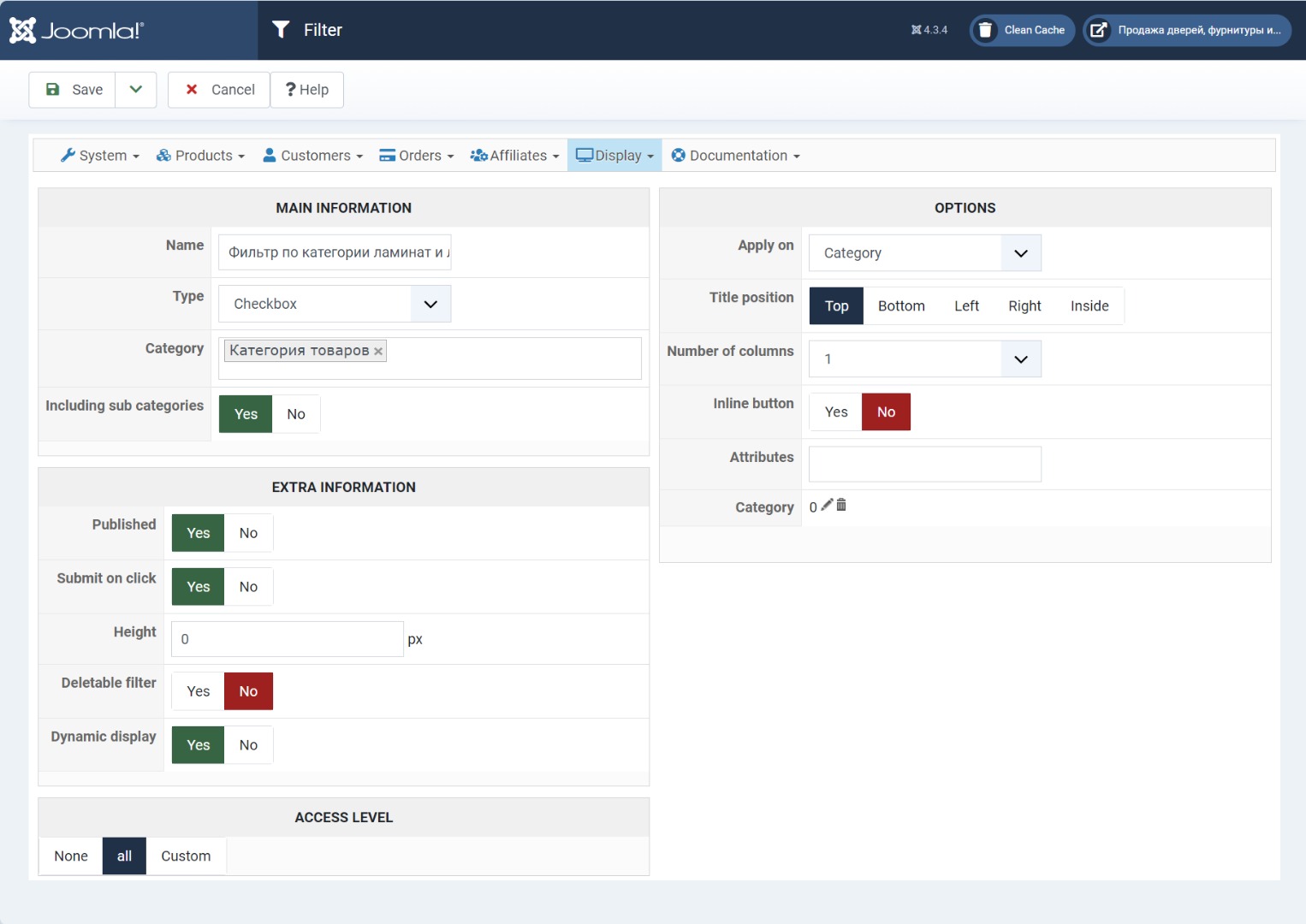The image size is (1306, 924).
Task: Click the Joomla 4.3.4 version indicator
Action: [929, 30]
